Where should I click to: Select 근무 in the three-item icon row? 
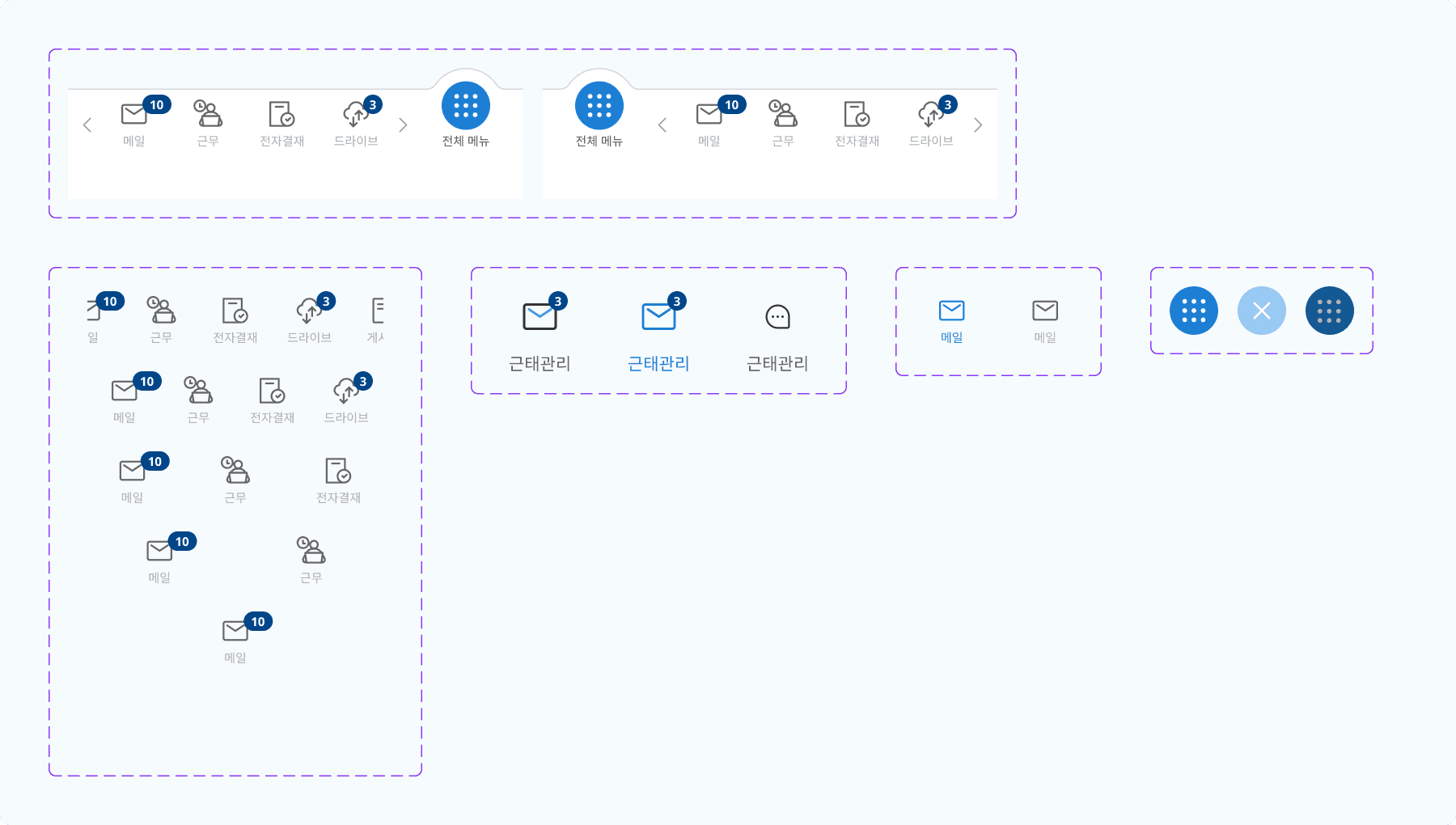(235, 480)
